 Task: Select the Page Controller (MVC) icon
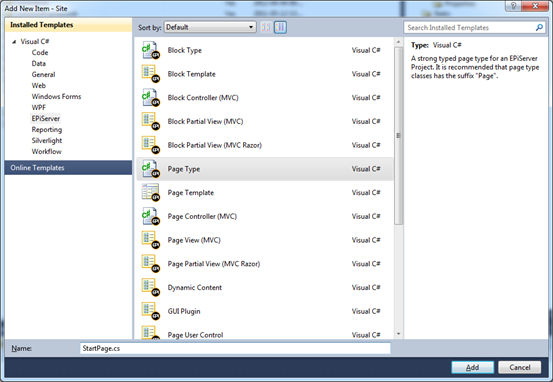pos(151,216)
